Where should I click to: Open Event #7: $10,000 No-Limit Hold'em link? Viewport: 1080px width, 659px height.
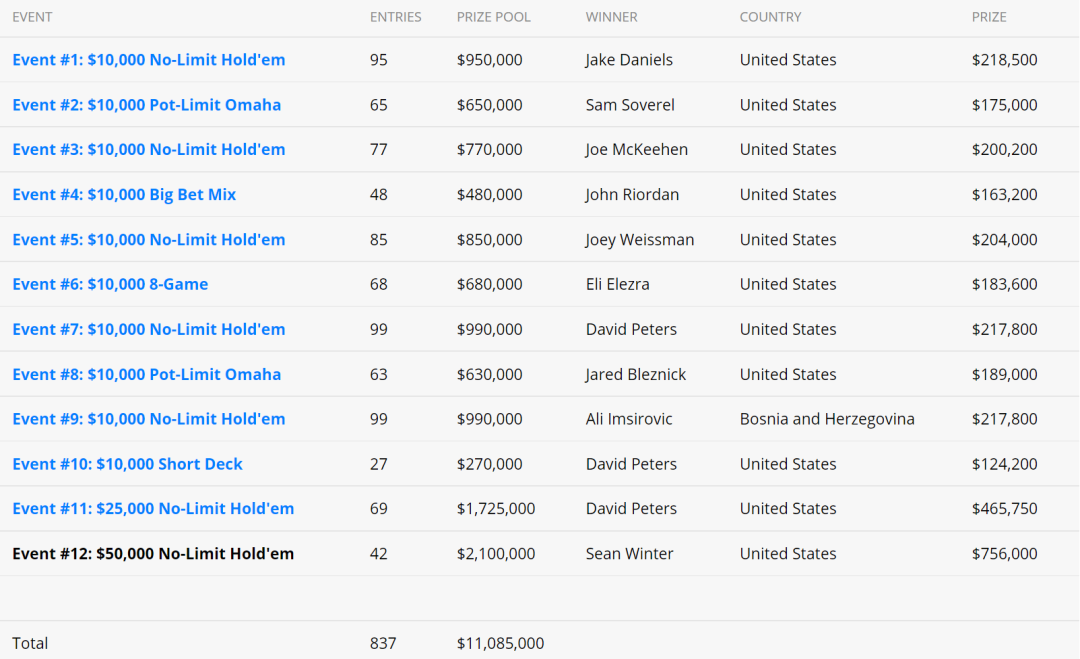coord(149,330)
